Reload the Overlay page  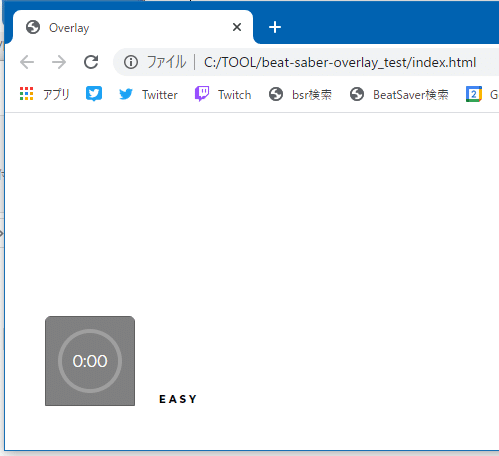click(x=91, y=62)
